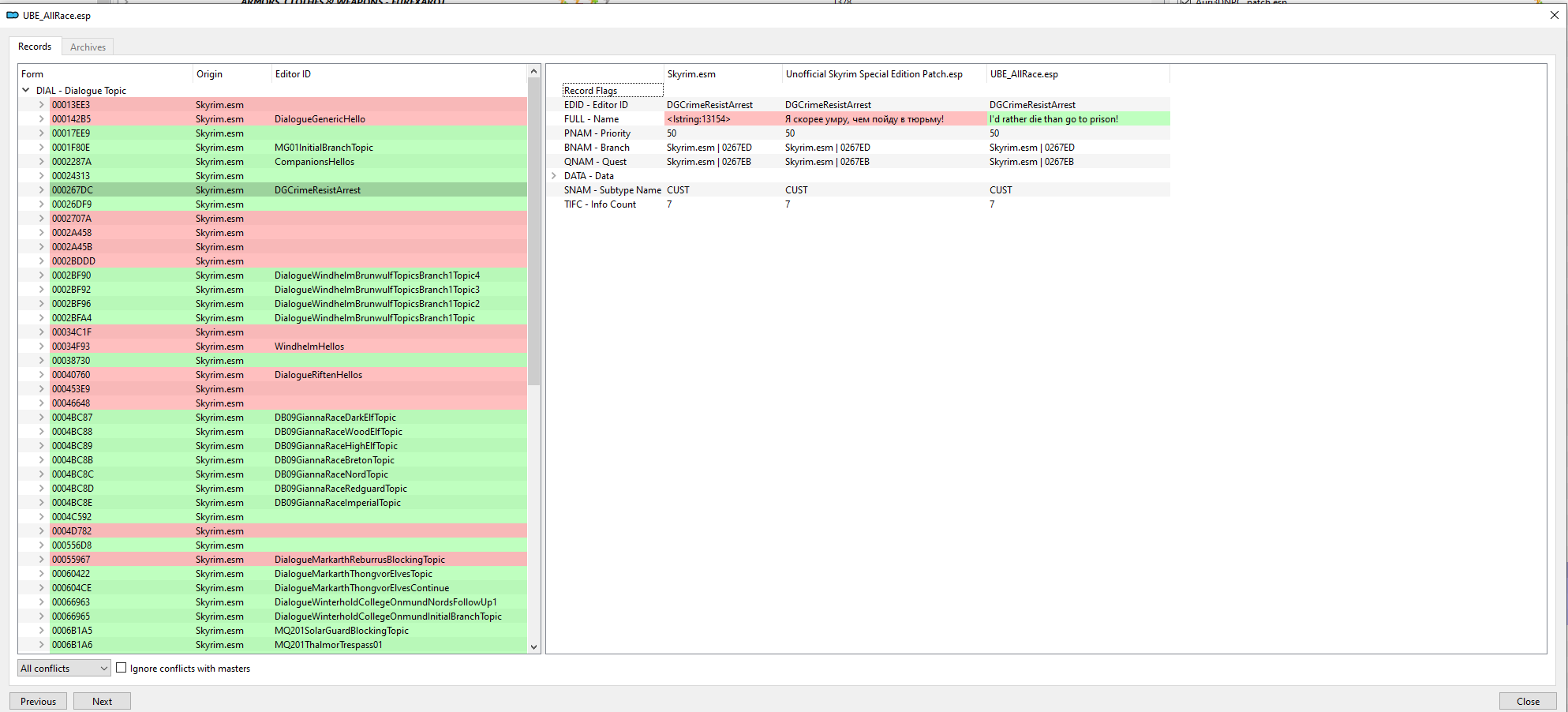Screen dimensions: 1568x712
Task: Switch to the Archives tab
Action: pyautogui.click(x=88, y=47)
